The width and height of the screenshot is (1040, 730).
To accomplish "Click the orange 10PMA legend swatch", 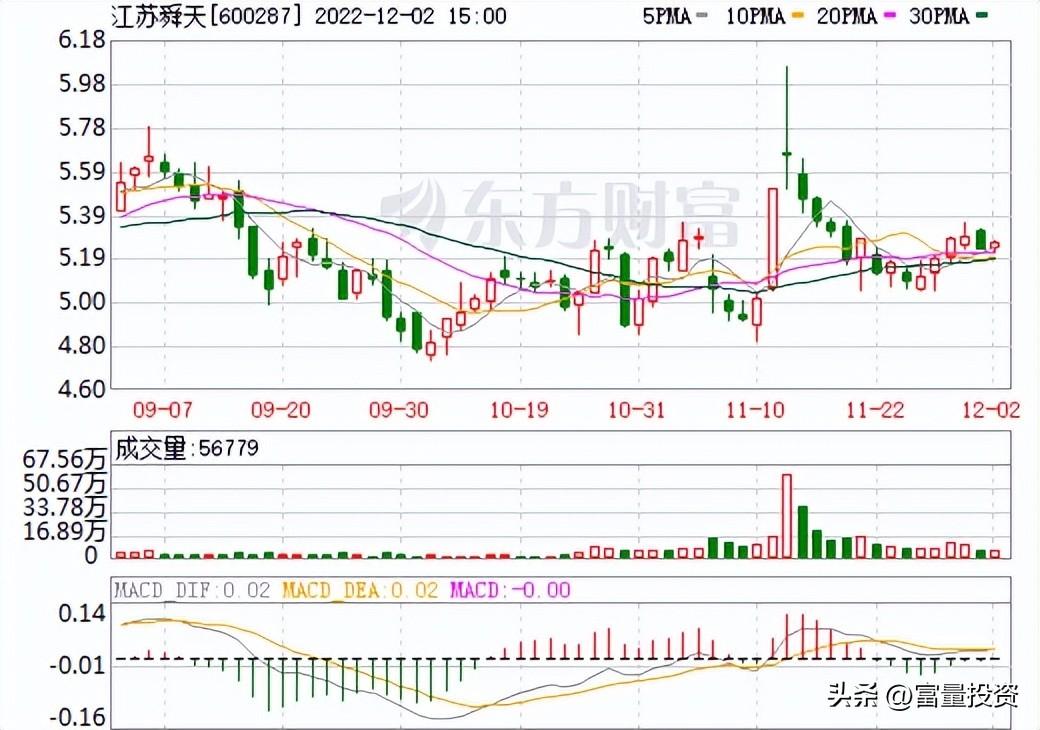I will coord(797,15).
